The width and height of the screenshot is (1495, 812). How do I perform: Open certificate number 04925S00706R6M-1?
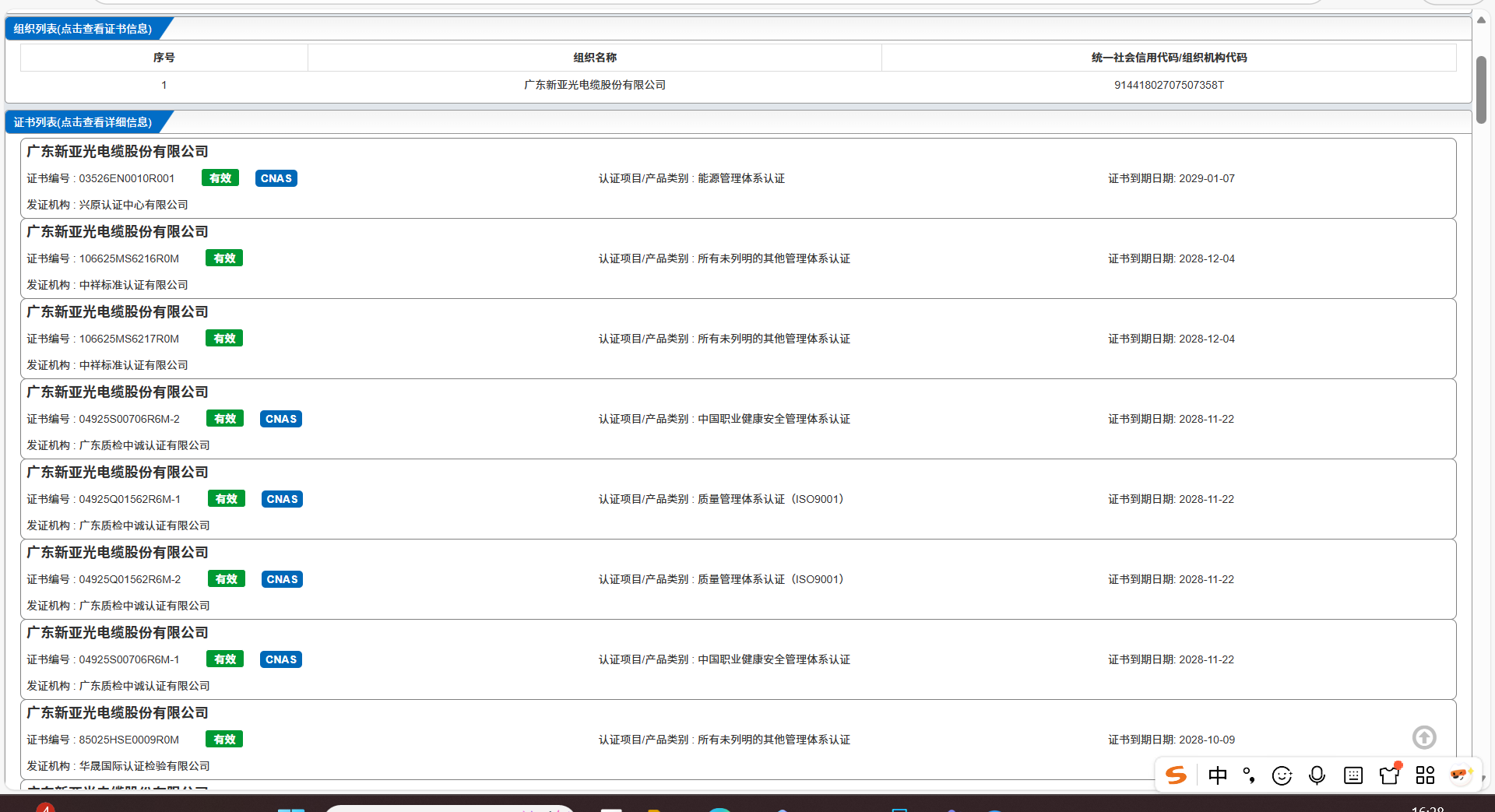pos(129,659)
